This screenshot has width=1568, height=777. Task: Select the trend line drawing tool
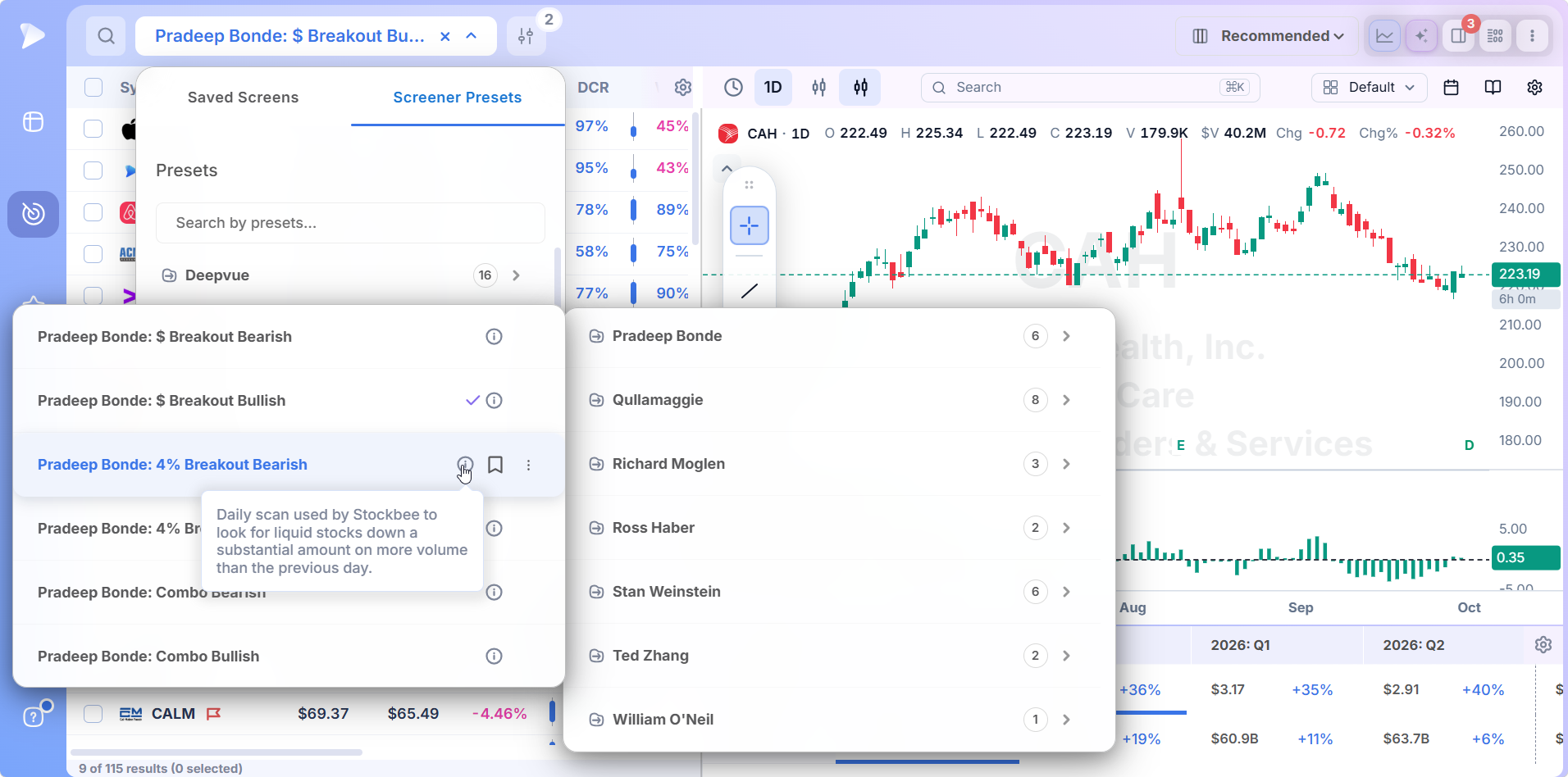coord(750,291)
